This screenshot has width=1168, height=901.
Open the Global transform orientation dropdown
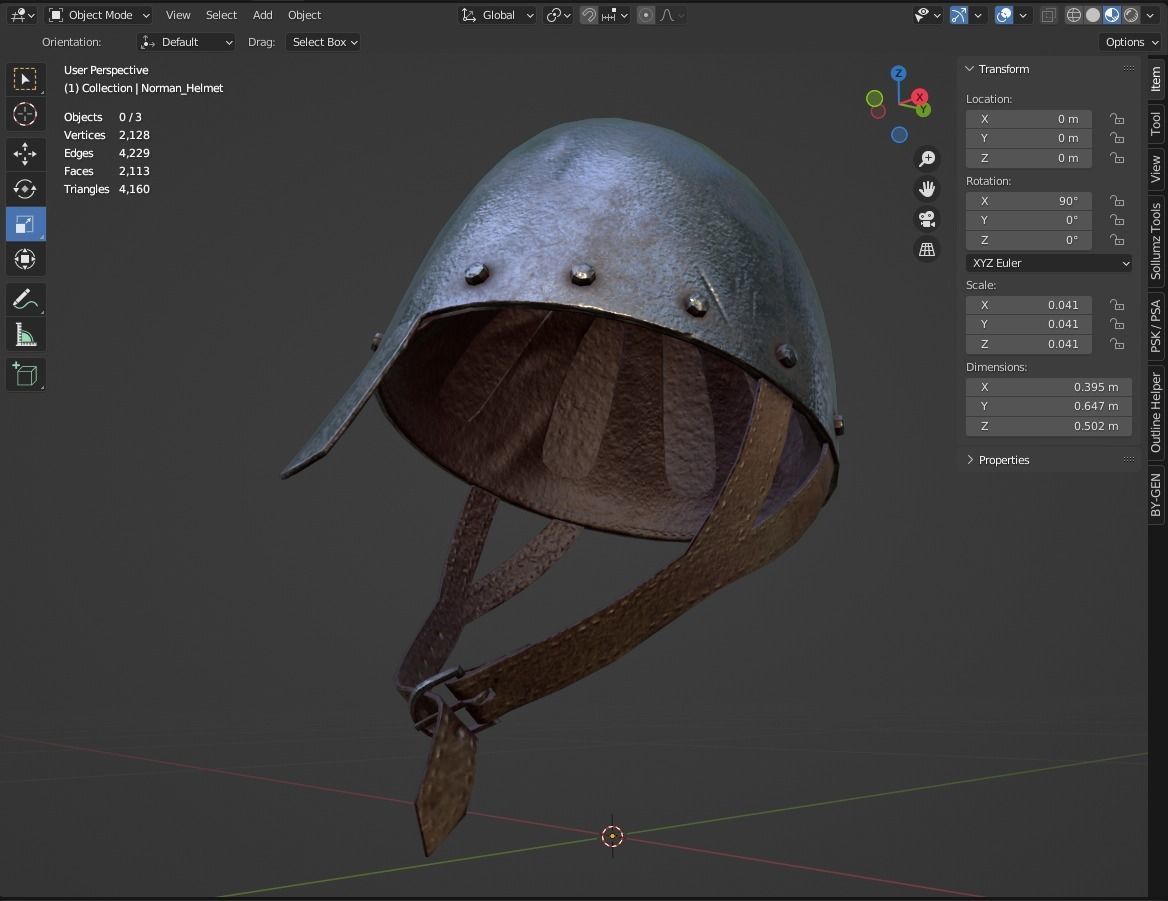click(x=497, y=15)
